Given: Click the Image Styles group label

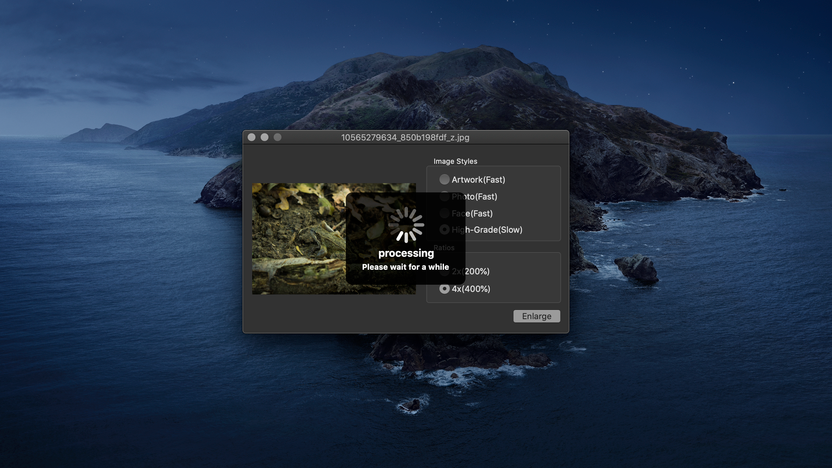Looking at the screenshot, I should [x=455, y=161].
